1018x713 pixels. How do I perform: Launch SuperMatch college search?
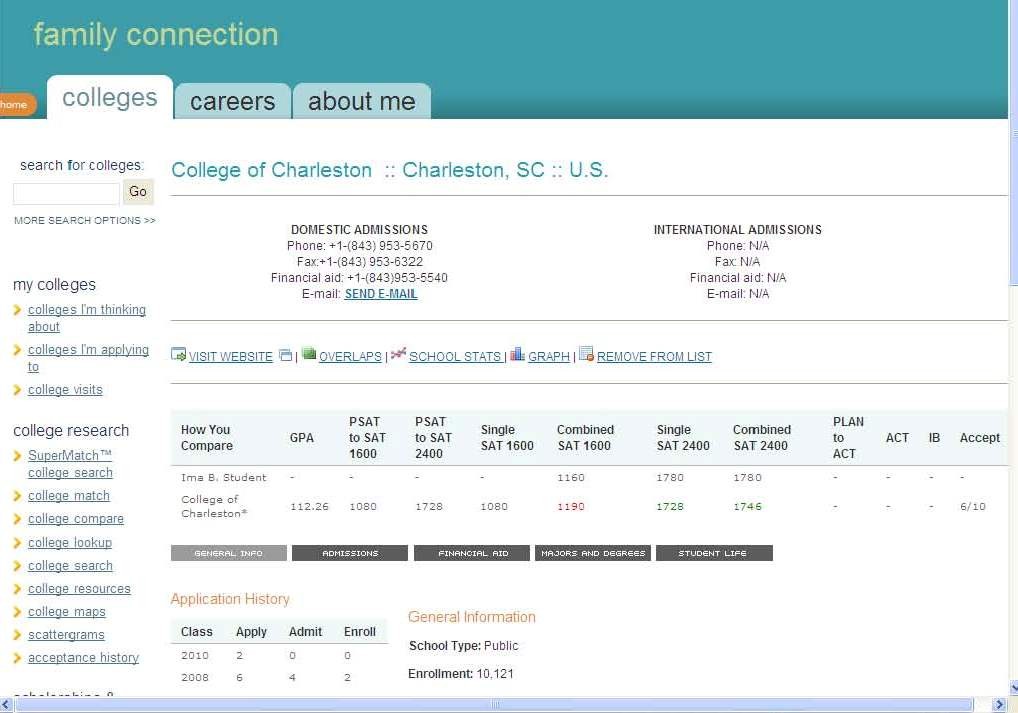pos(70,464)
